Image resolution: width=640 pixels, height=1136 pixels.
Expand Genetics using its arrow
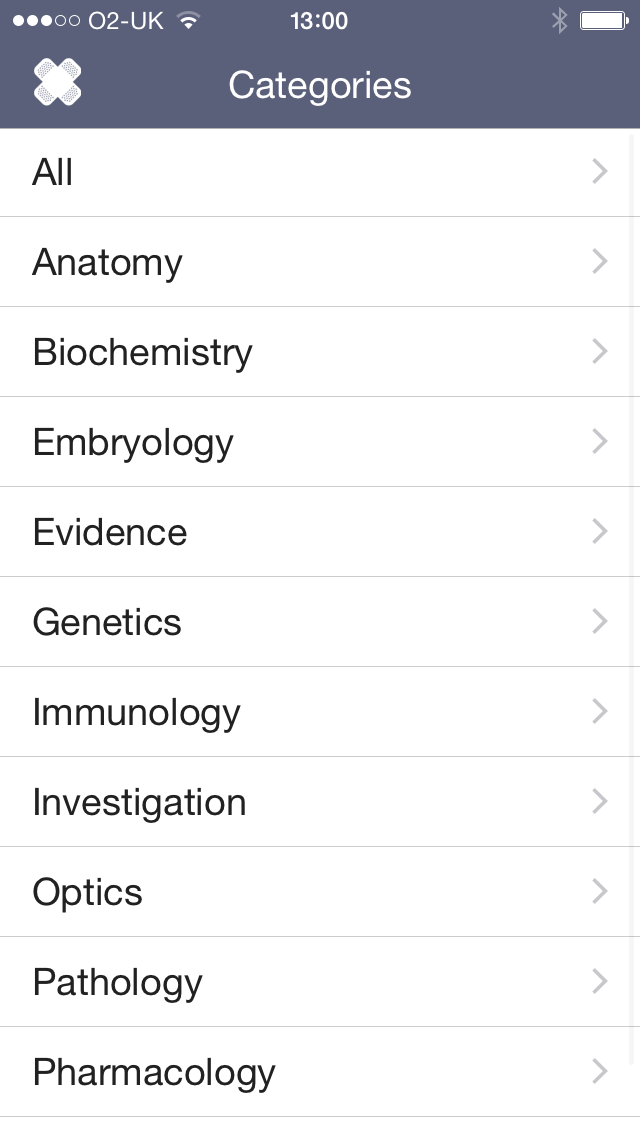tap(600, 621)
